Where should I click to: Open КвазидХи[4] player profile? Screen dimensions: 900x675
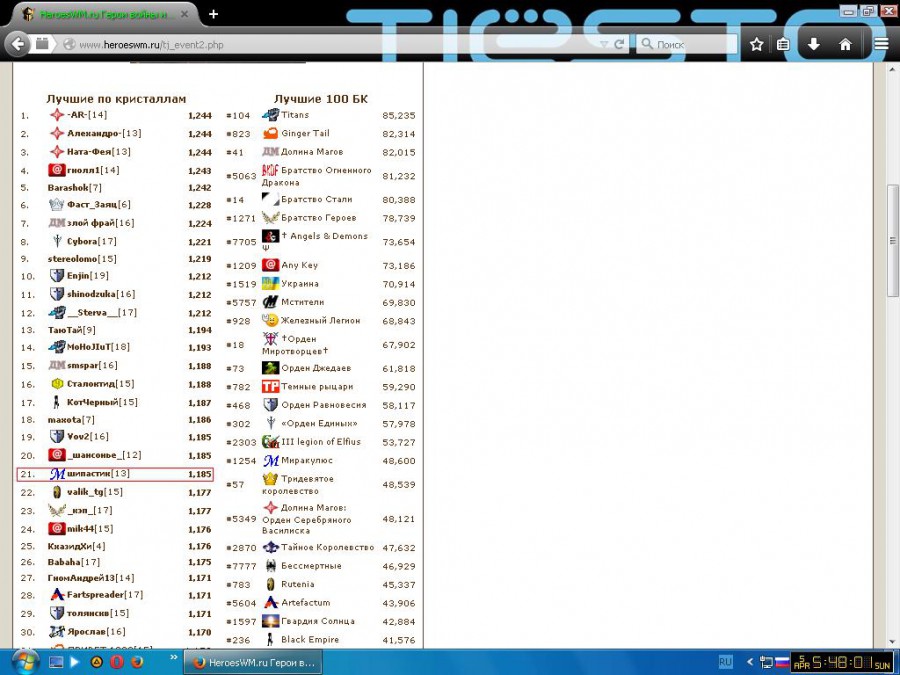[x=76, y=546]
